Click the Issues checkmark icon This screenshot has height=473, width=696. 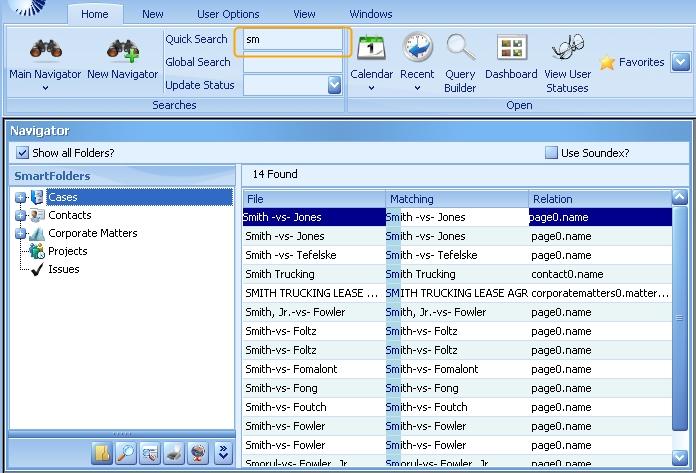(x=37, y=269)
